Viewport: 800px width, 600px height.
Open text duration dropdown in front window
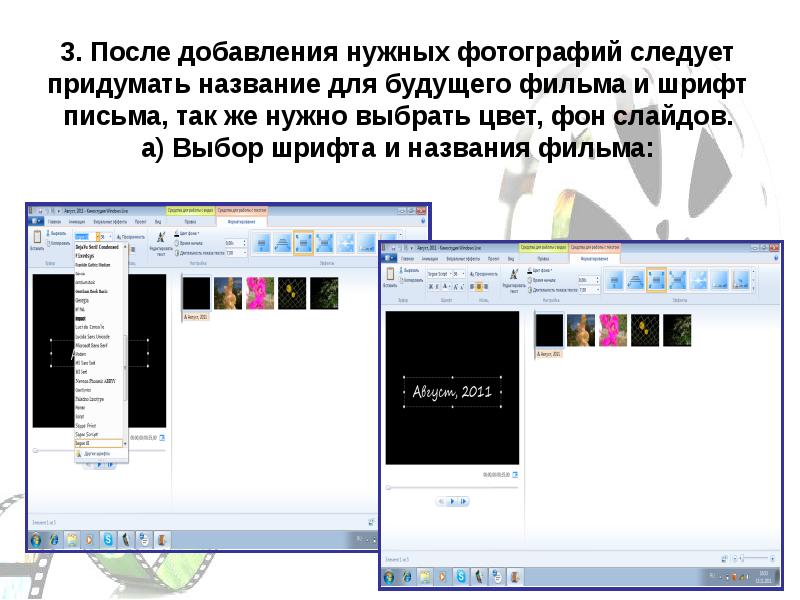(x=597, y=290)
